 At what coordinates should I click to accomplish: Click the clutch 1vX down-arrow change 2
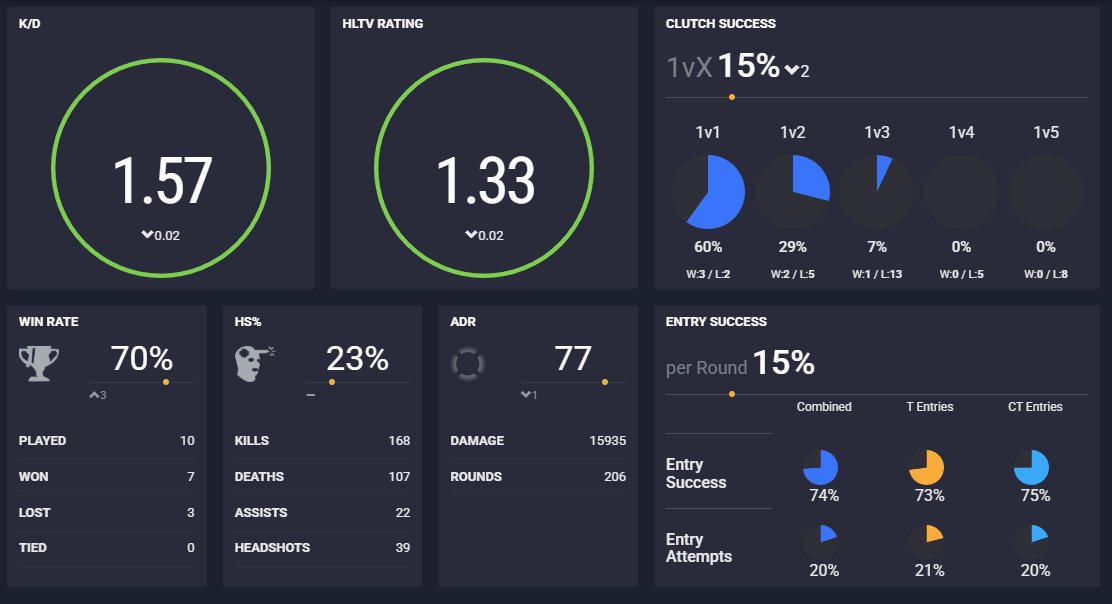(797, 70)
